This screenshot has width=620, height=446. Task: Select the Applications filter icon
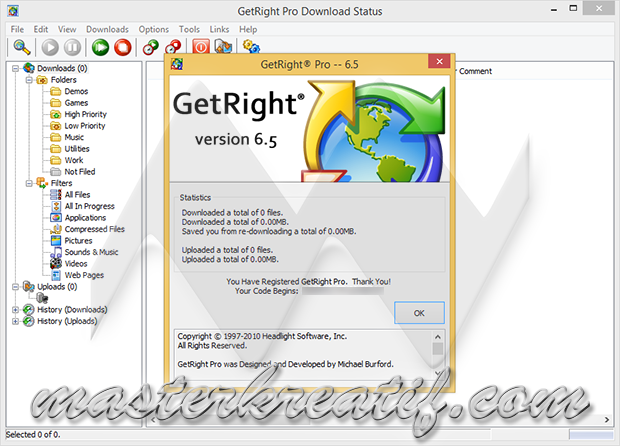tap(56, 217)
